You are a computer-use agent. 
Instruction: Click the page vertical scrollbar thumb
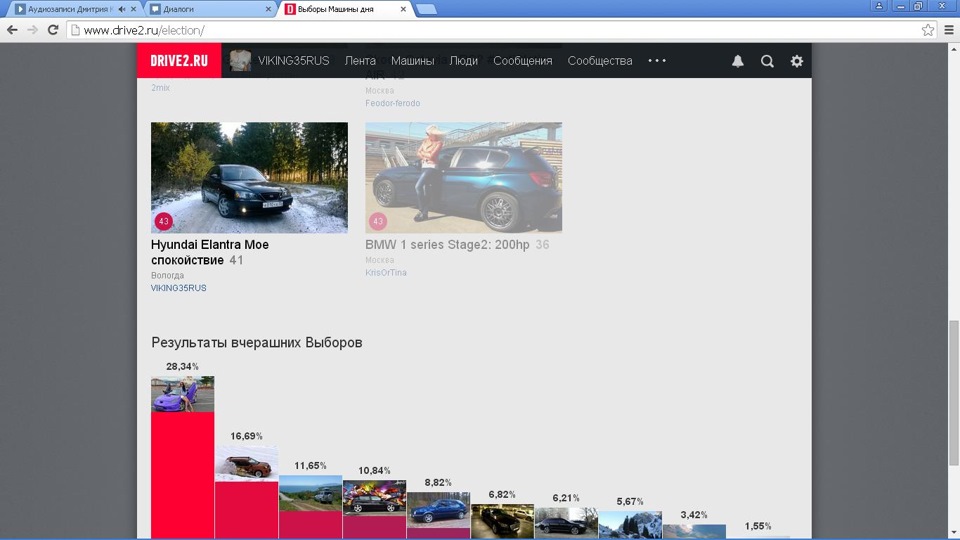[x=953, y=392]
